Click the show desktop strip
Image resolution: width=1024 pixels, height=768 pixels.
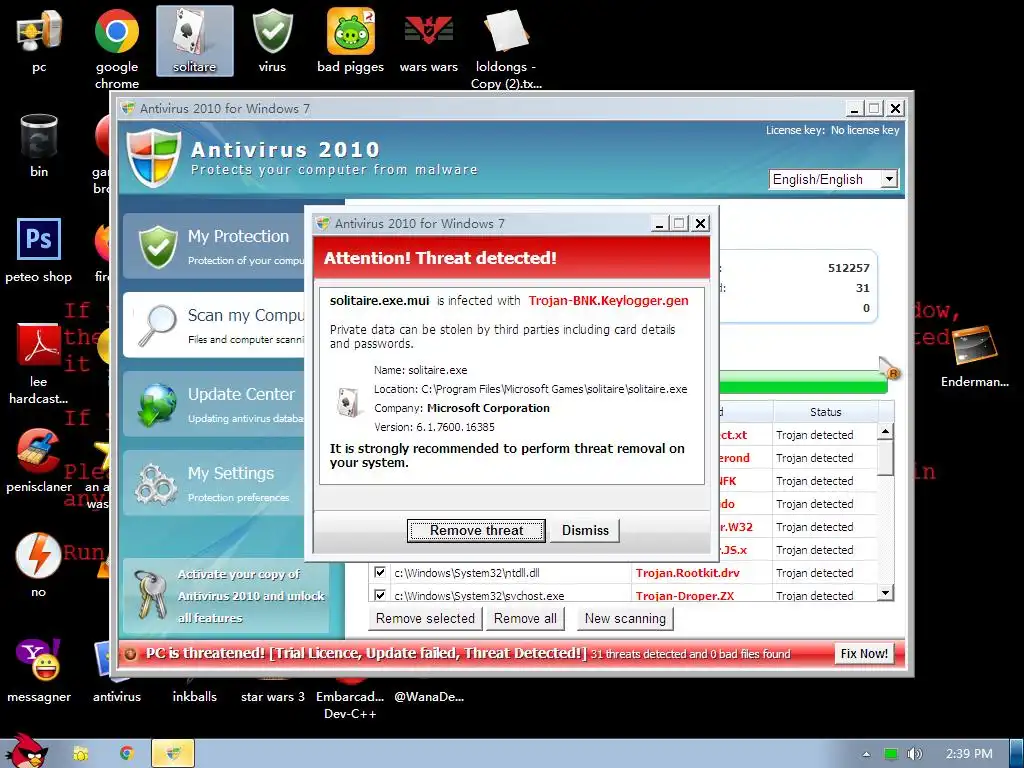(1016, 754)
